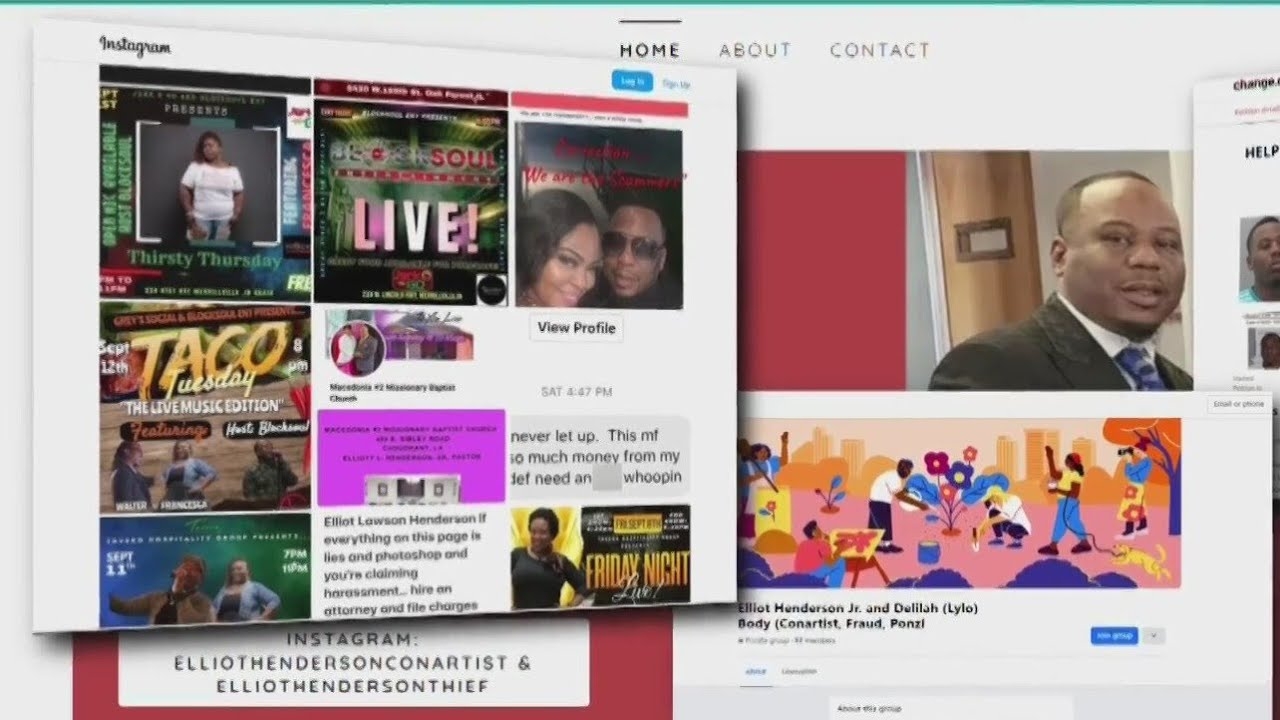Click the blue Join group button

click(x=1114, y=635)
